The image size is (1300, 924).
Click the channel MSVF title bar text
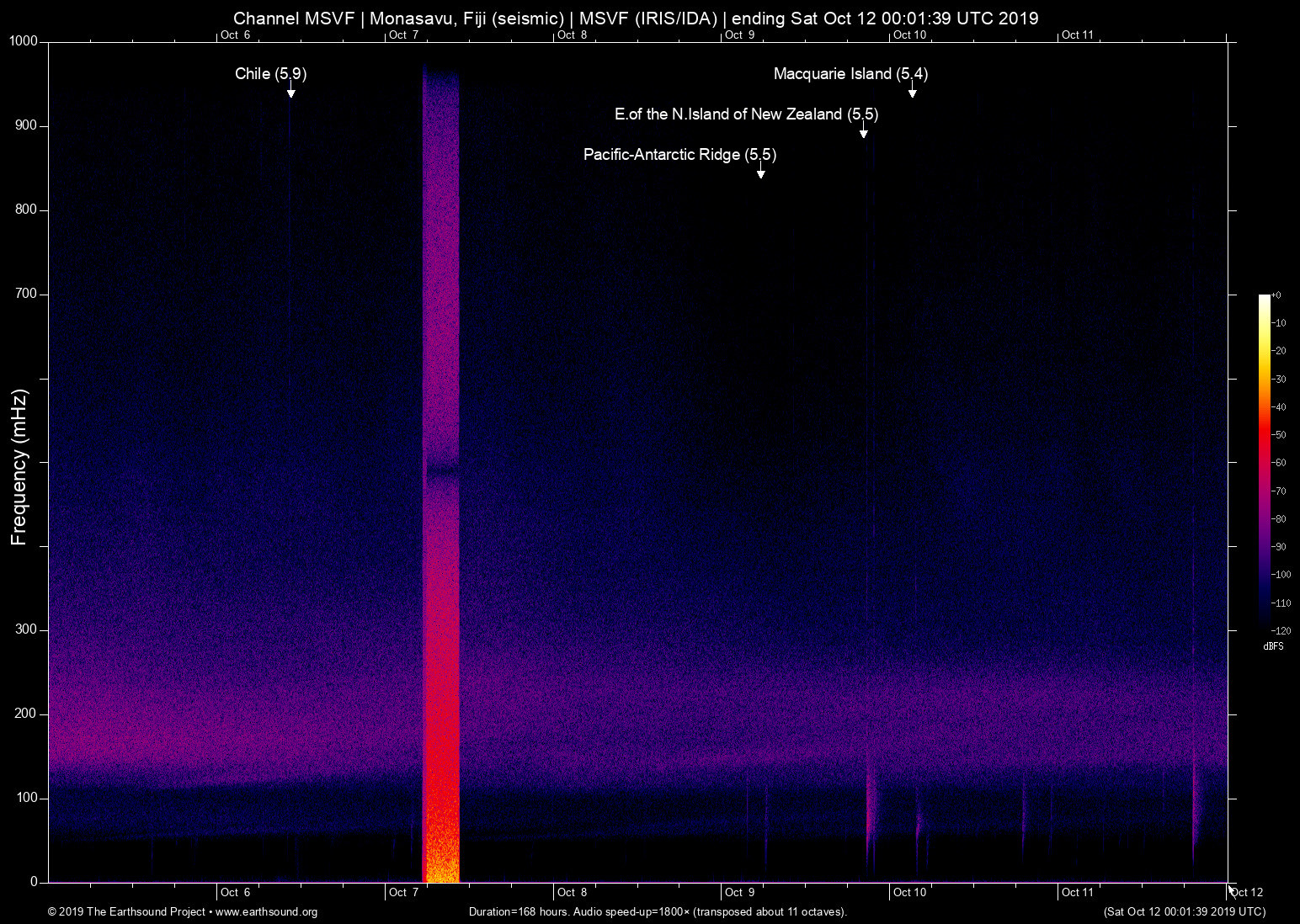[637, 18]
